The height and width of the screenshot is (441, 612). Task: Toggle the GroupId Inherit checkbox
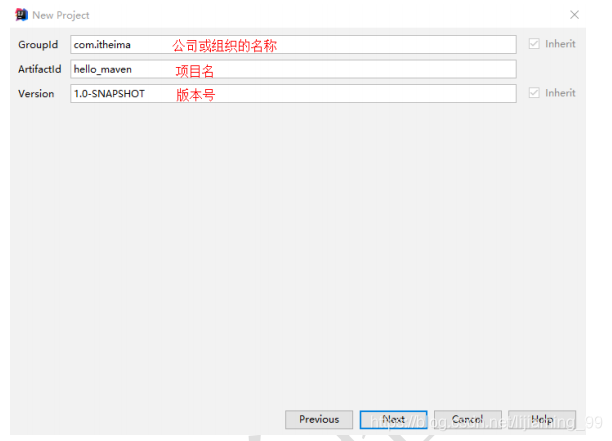coord(534,44)
